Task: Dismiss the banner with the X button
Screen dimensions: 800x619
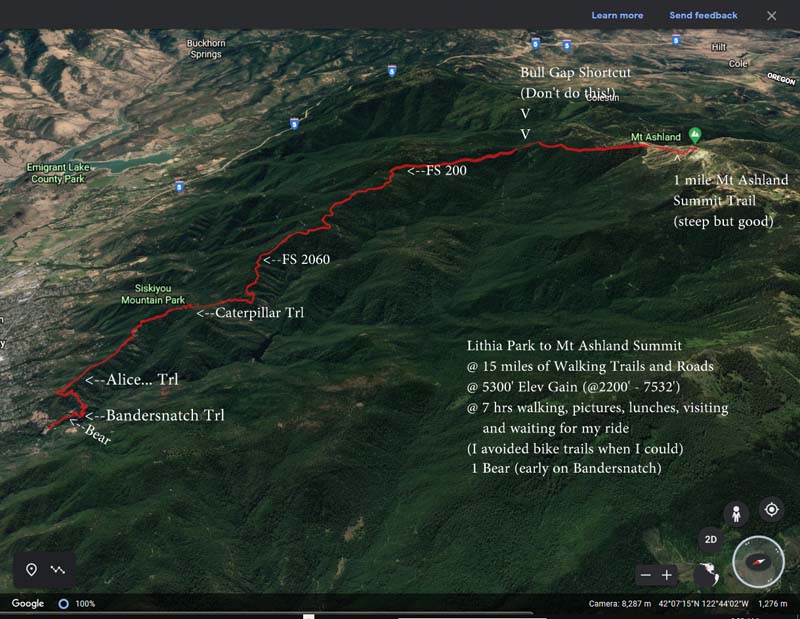Action: [x=771, y=16]
